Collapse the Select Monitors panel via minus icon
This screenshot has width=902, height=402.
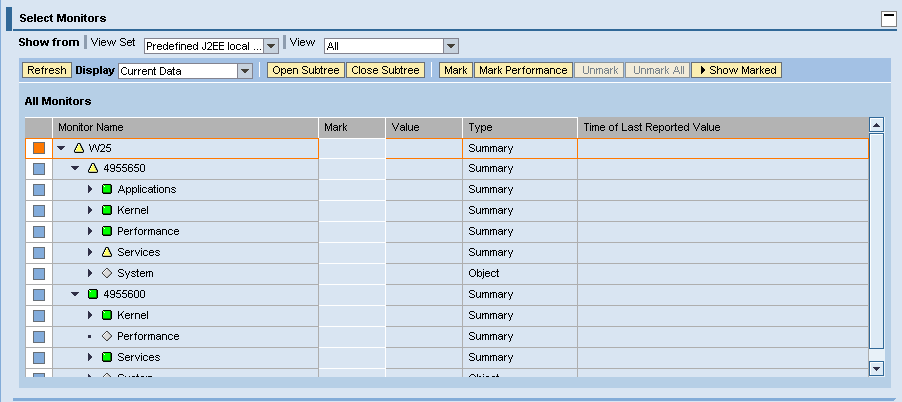coord(887,18)
